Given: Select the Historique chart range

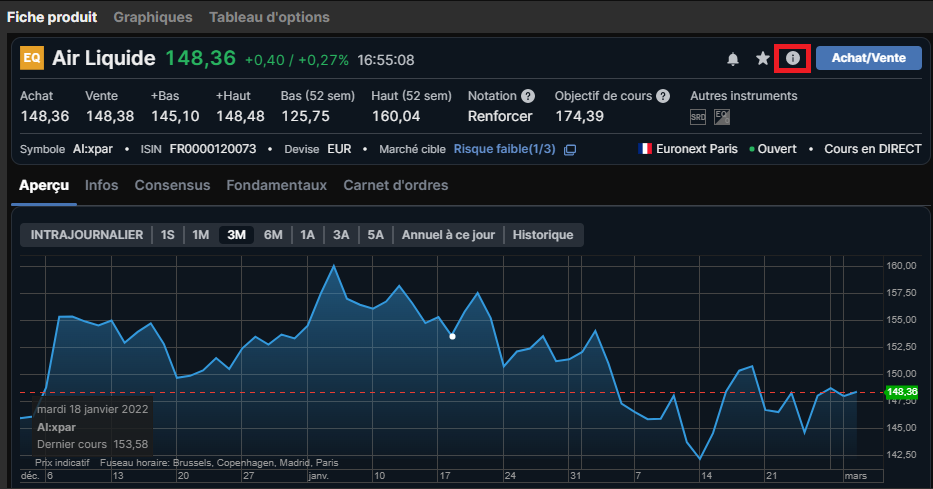Looking at the screenshot, I should pos(543,235).
